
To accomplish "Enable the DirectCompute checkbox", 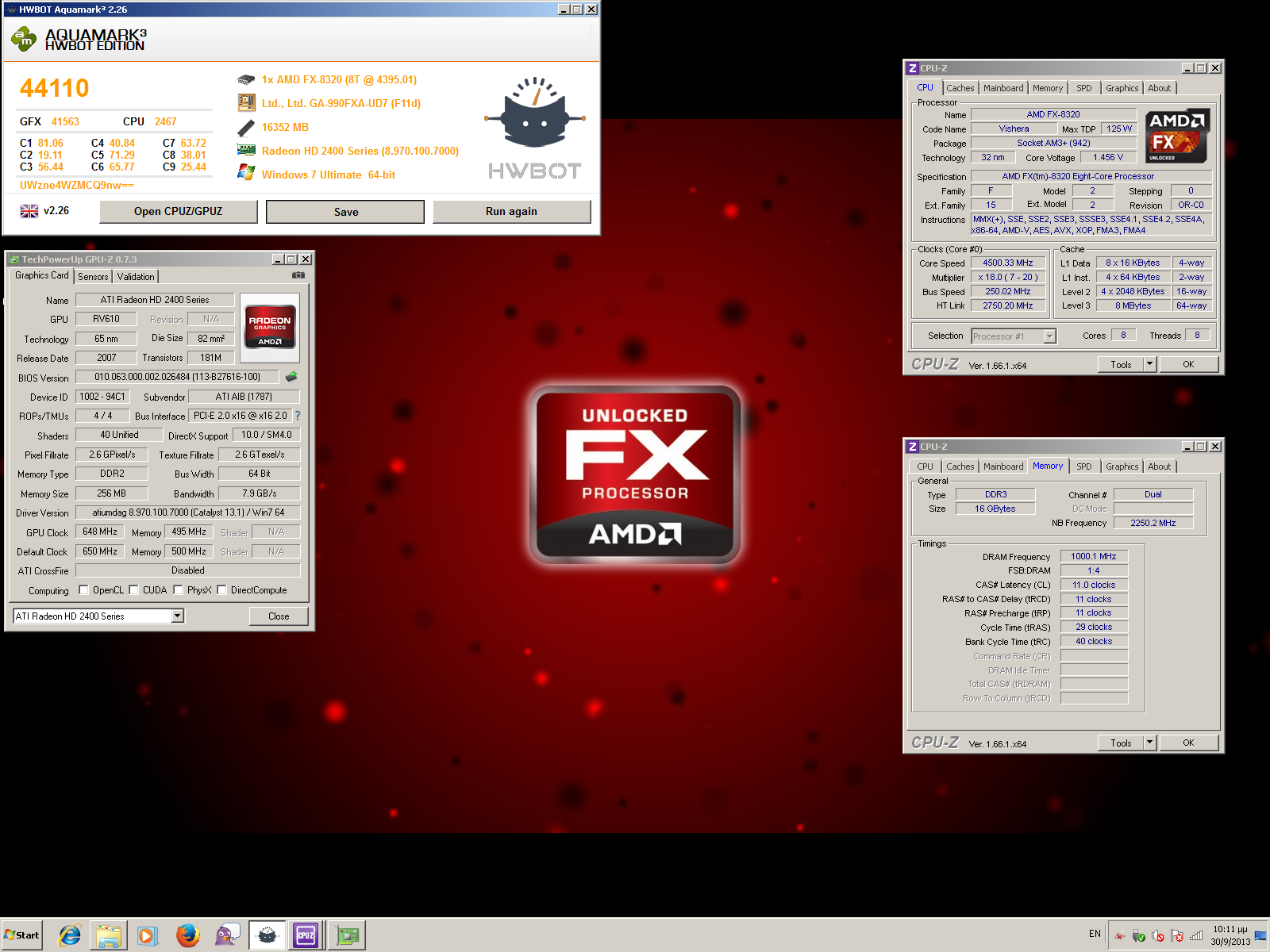I will (221, 589).
